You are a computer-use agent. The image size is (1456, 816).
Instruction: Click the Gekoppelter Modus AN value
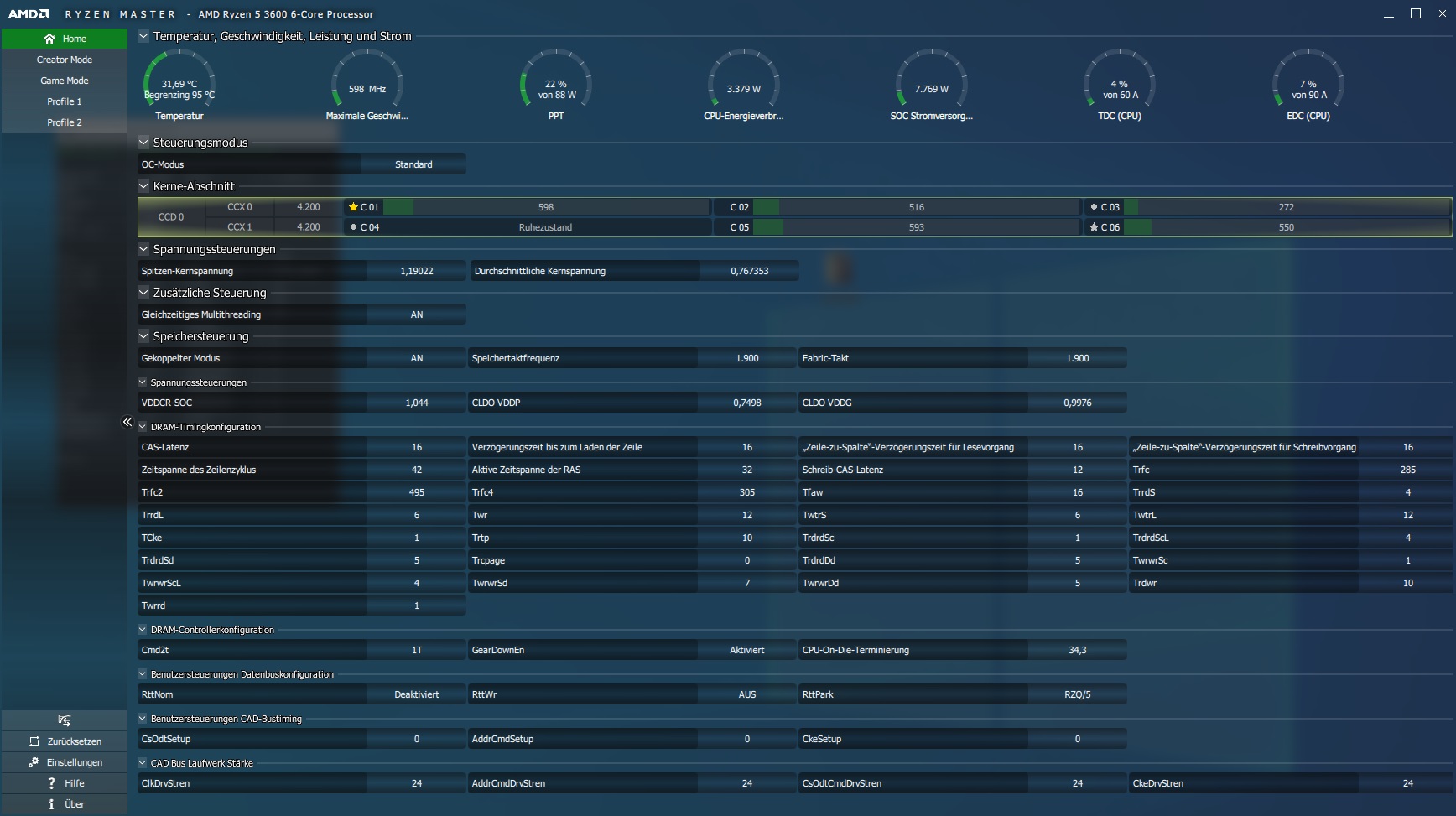(417, 358)
